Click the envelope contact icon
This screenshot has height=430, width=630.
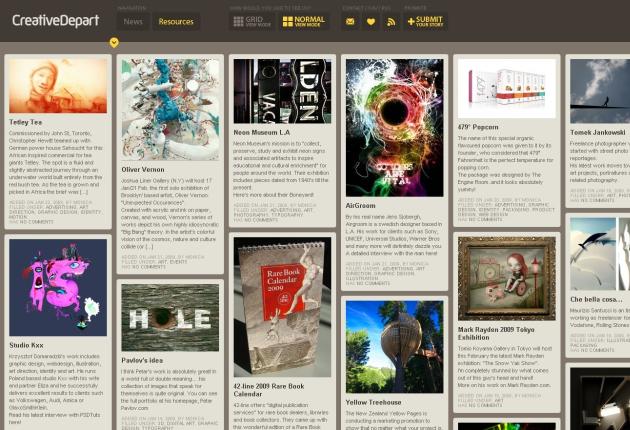pos(350,22)
